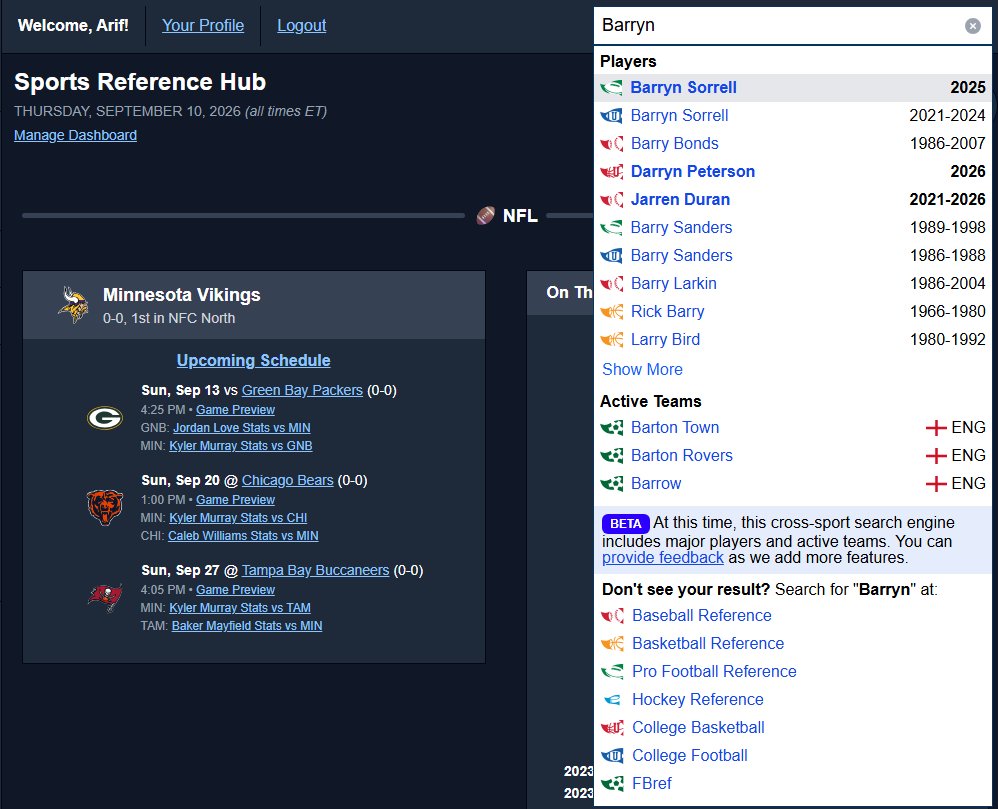Click the England flag in Barton Rovers row
This screenshot has width=998, height=809.
pyautogui.click(x=936, y=456)
